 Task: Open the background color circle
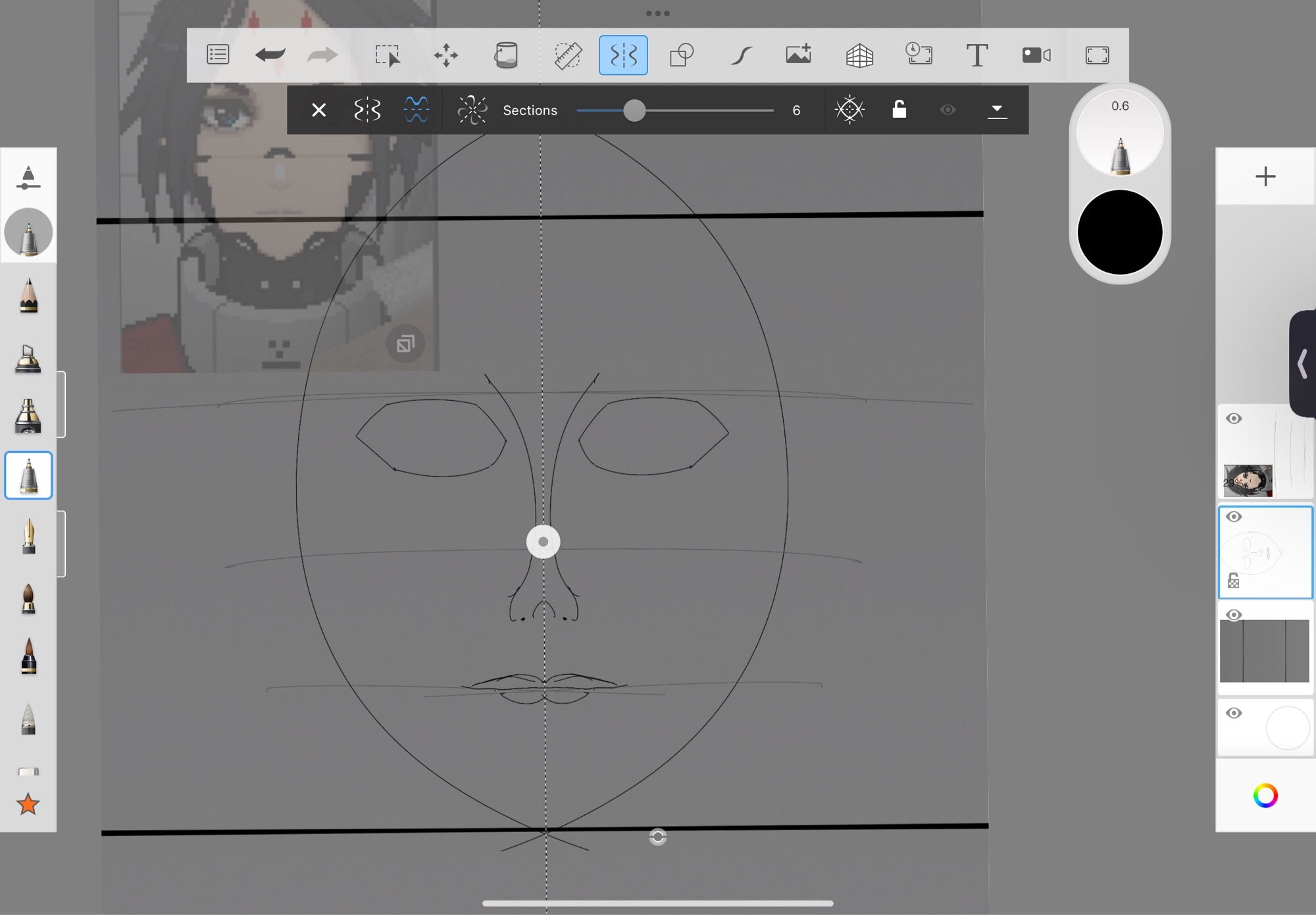[x=1288, y=727]
